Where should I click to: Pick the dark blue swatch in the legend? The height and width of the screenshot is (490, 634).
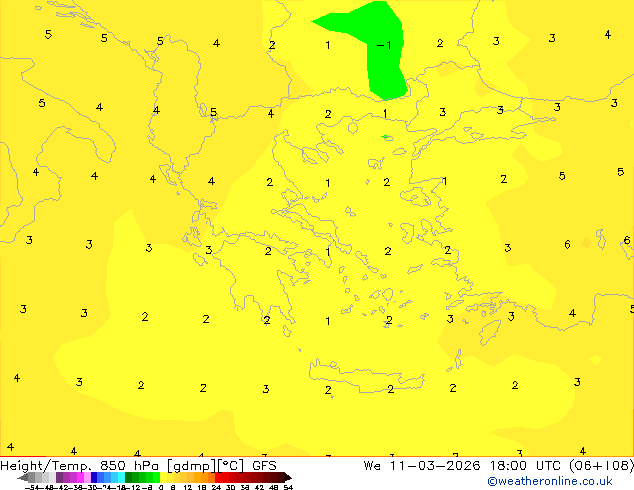[x=94, y=478]
